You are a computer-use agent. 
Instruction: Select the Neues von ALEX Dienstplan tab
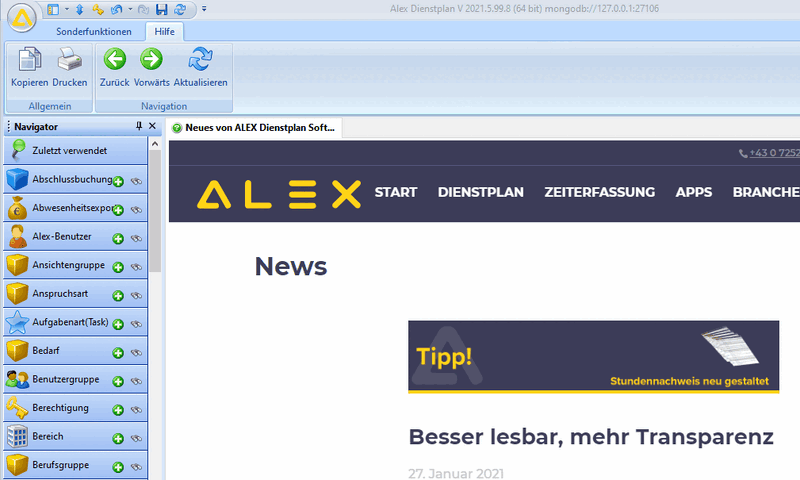253,128
